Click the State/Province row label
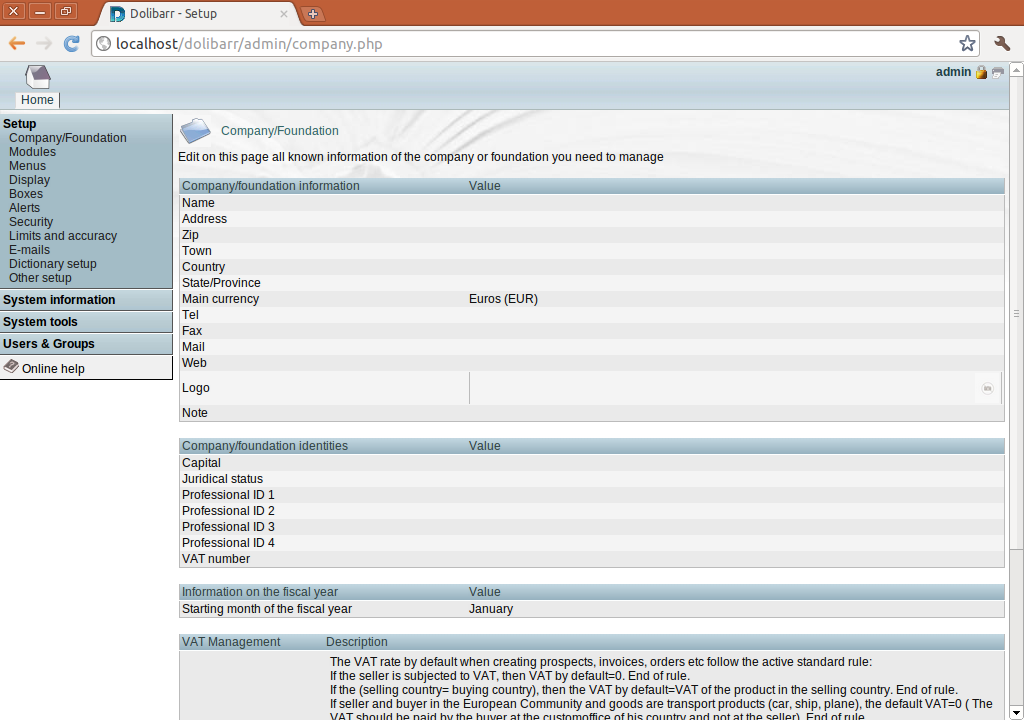This screenshot has height=720, width=1024. 221,283
